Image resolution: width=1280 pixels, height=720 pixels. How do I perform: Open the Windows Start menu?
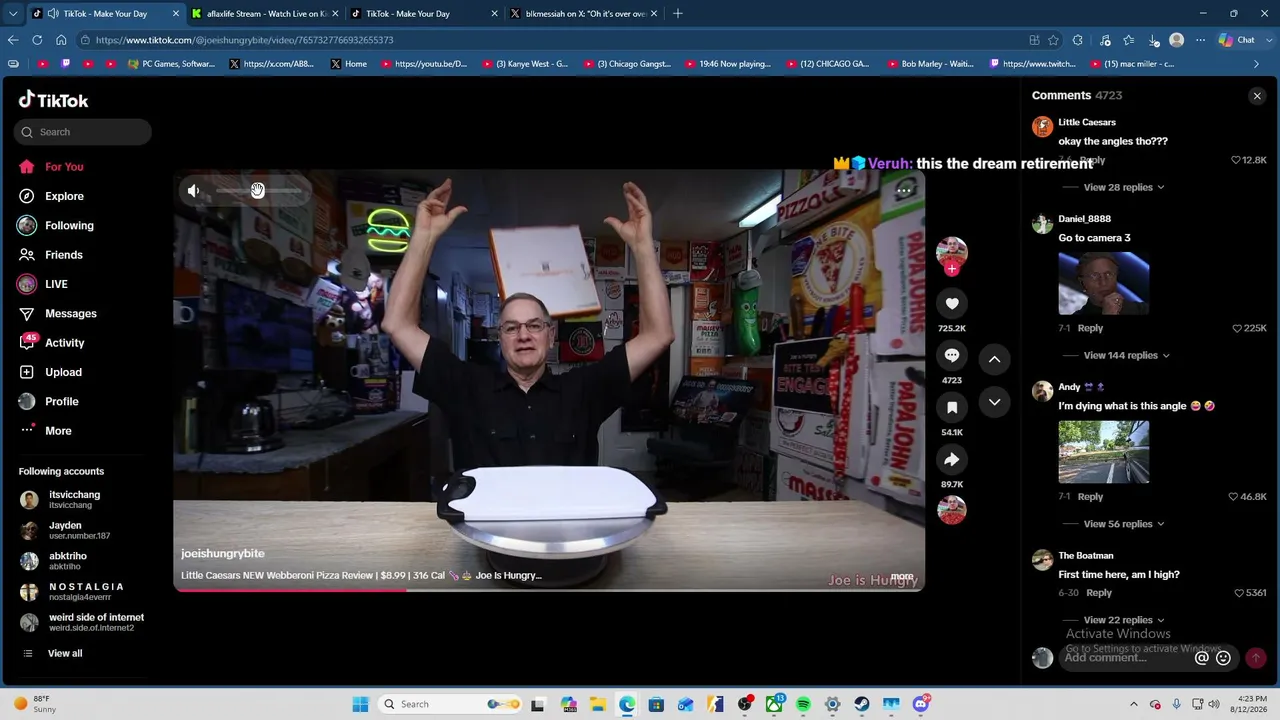tap(361, 704)
